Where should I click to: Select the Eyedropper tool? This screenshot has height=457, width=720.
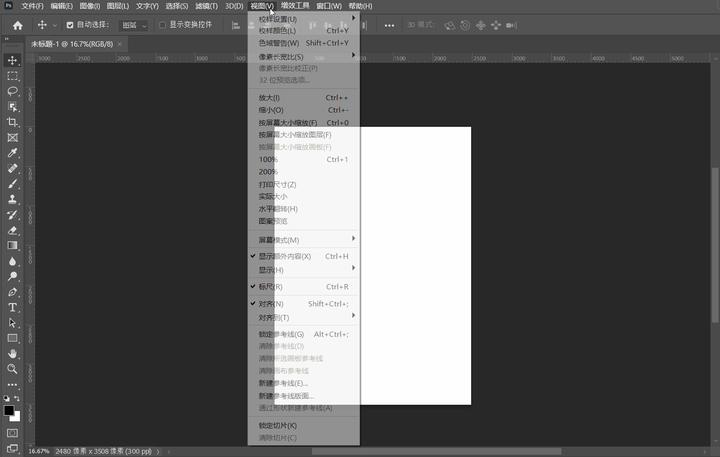12,153
